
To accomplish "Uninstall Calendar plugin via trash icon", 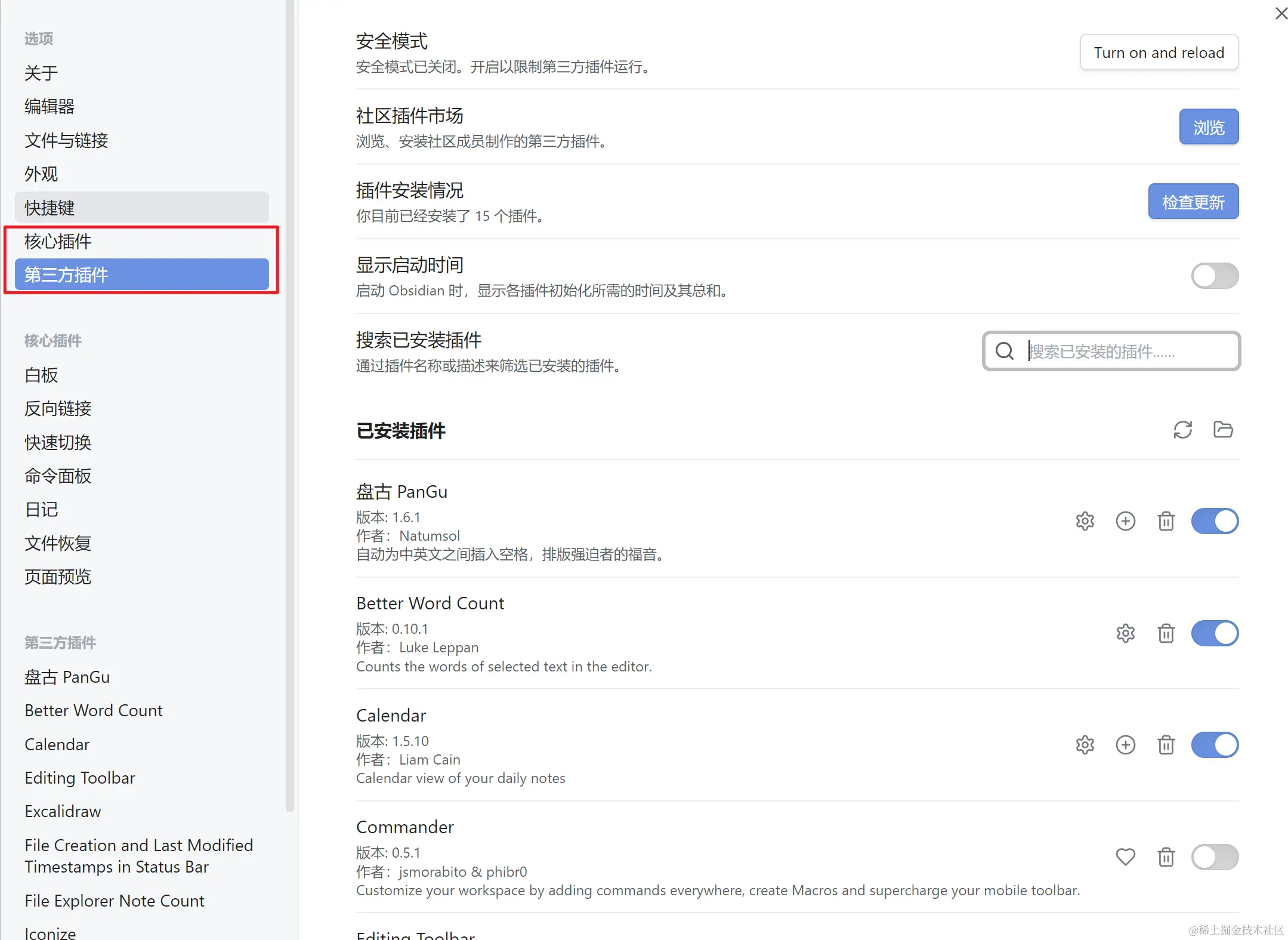I will pos(1166,745).
